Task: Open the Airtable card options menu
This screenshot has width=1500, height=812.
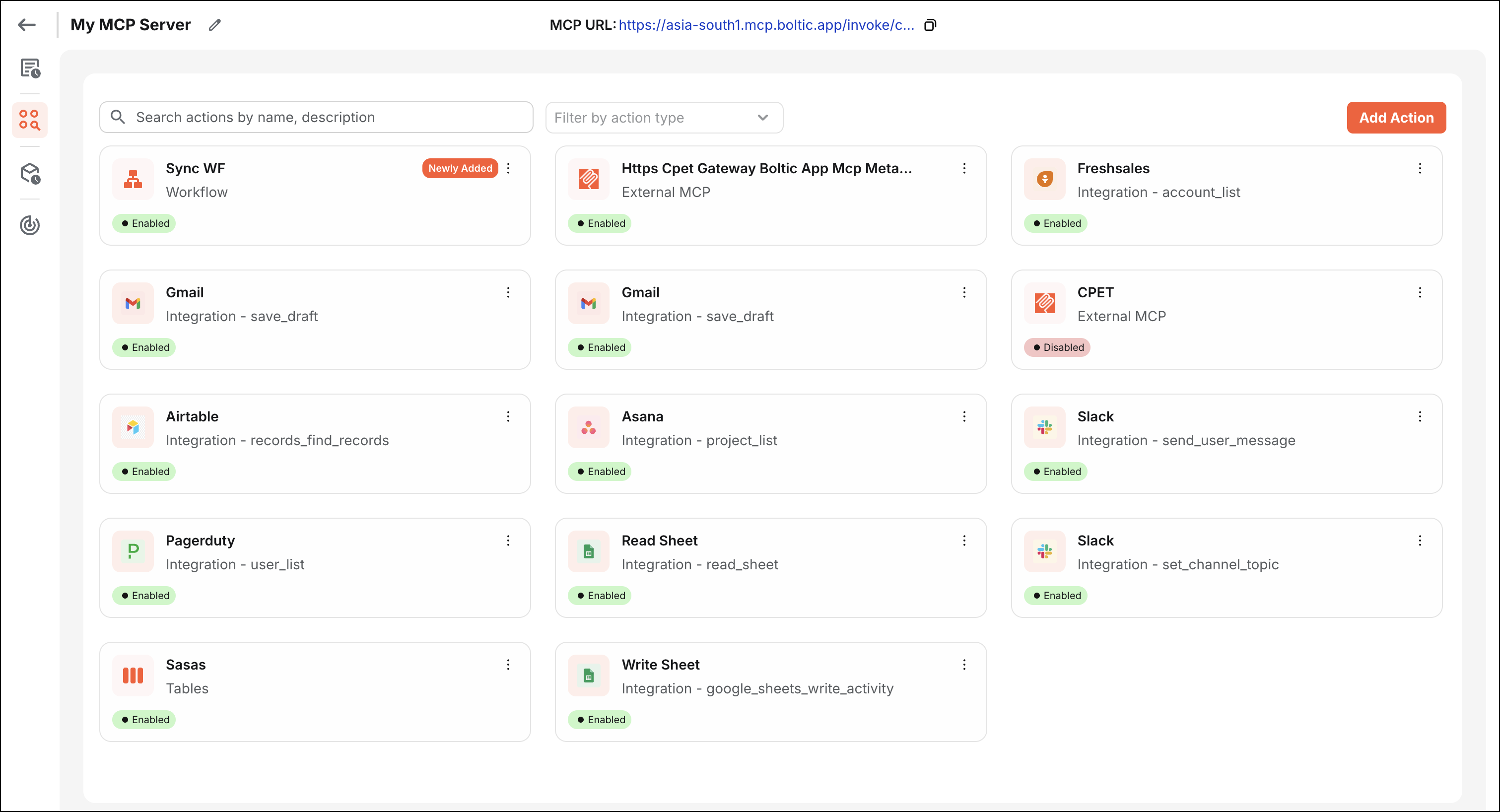Action: 508,416
